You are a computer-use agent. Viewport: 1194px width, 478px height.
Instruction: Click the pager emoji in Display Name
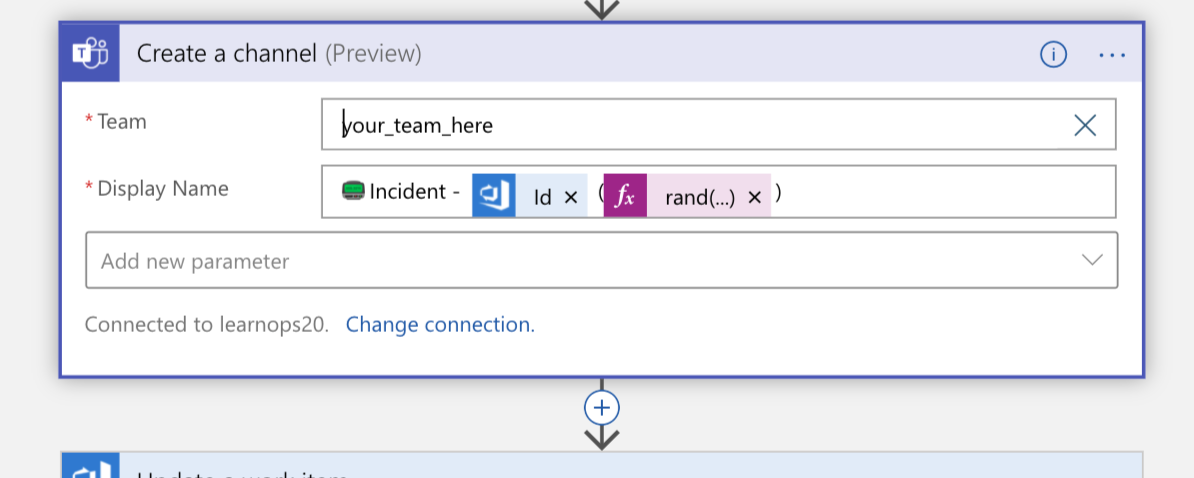(353, 190)
